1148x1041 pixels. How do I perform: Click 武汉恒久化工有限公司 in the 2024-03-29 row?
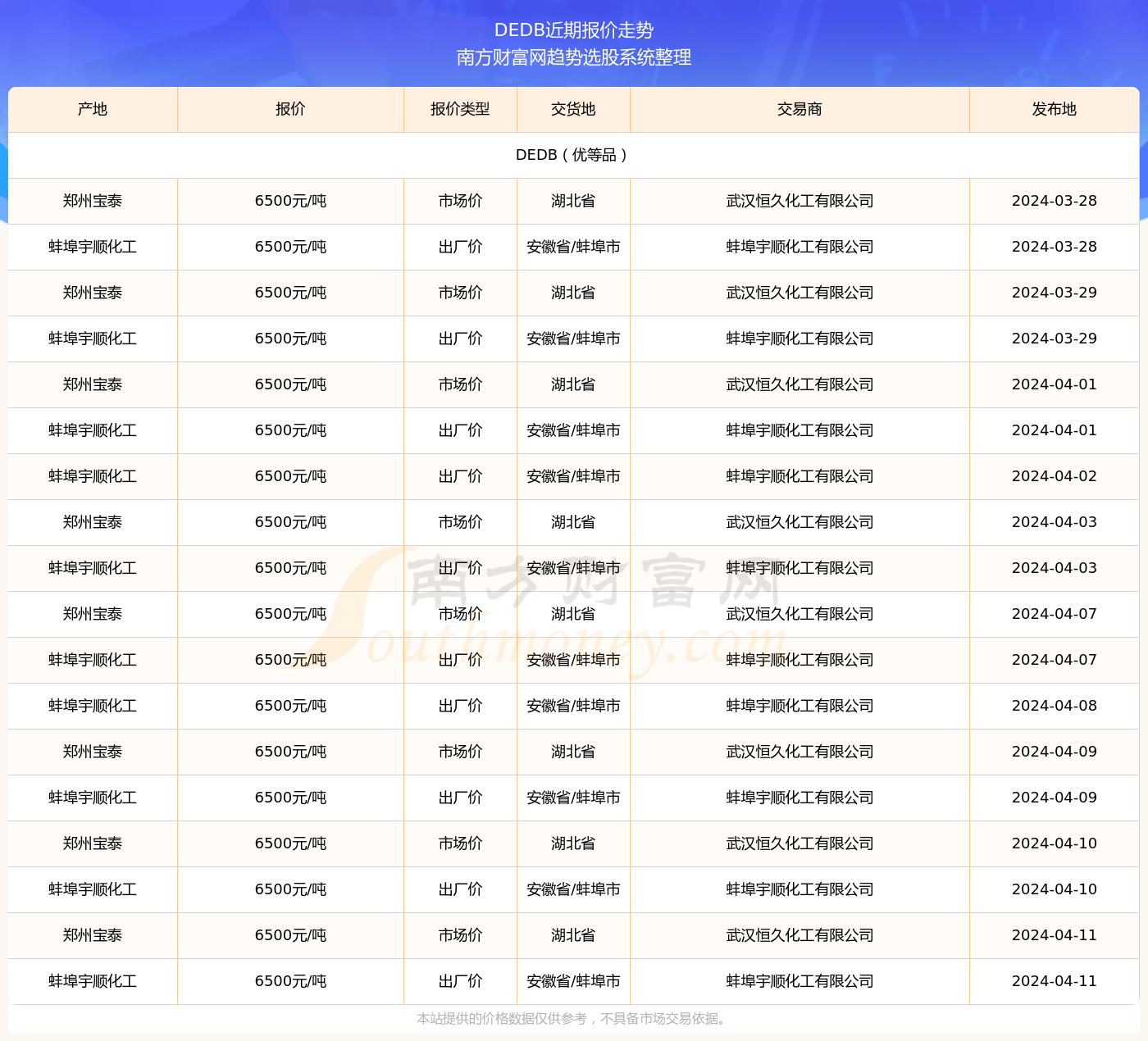[799, 293]
